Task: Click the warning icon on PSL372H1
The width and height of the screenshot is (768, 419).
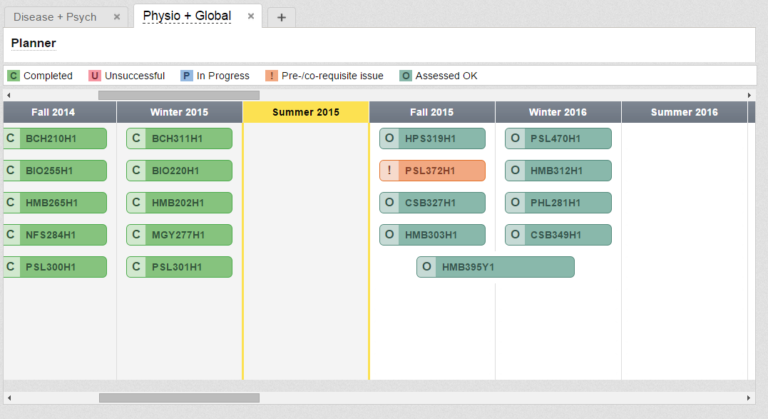Action: (x=389, y=171)
